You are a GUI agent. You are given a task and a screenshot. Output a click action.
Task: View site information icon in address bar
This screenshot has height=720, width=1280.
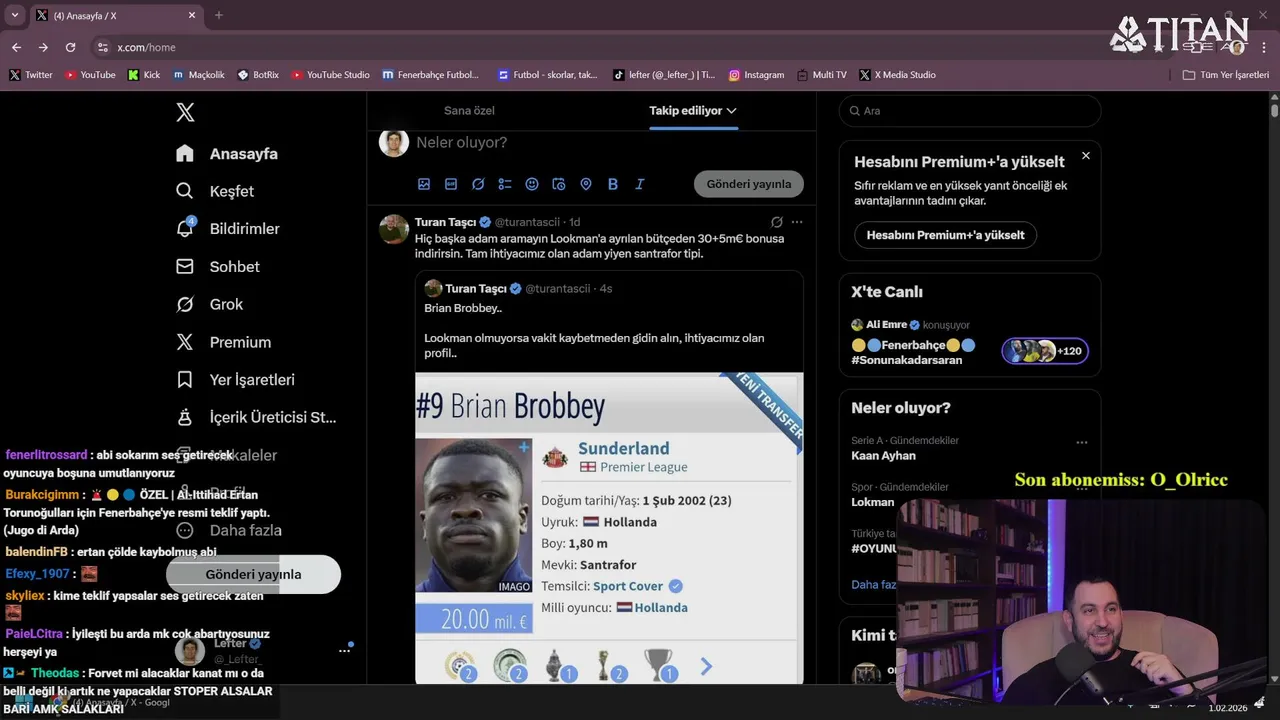coord(101,47)
